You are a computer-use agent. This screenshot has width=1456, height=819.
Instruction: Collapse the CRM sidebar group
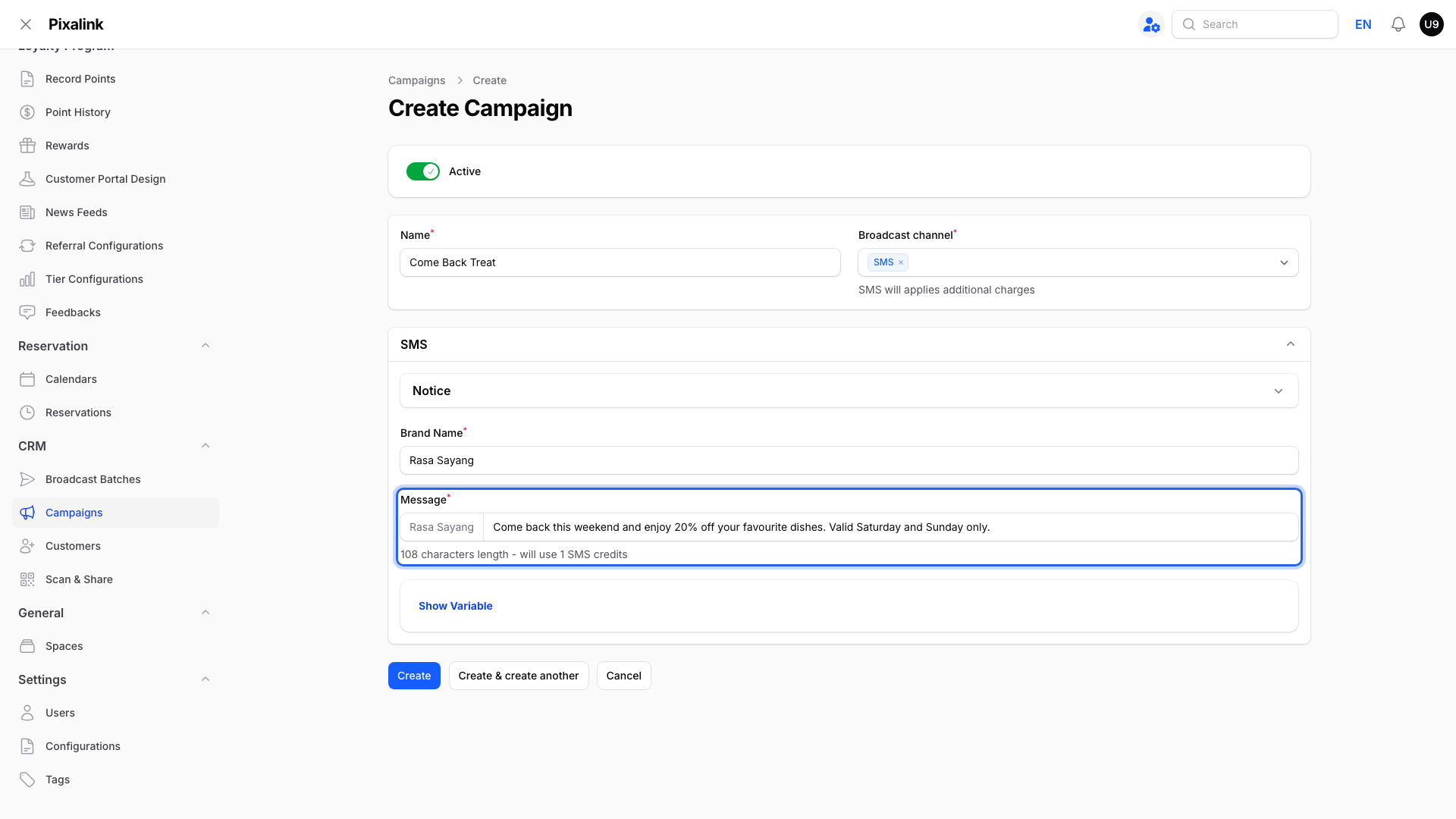206,446
